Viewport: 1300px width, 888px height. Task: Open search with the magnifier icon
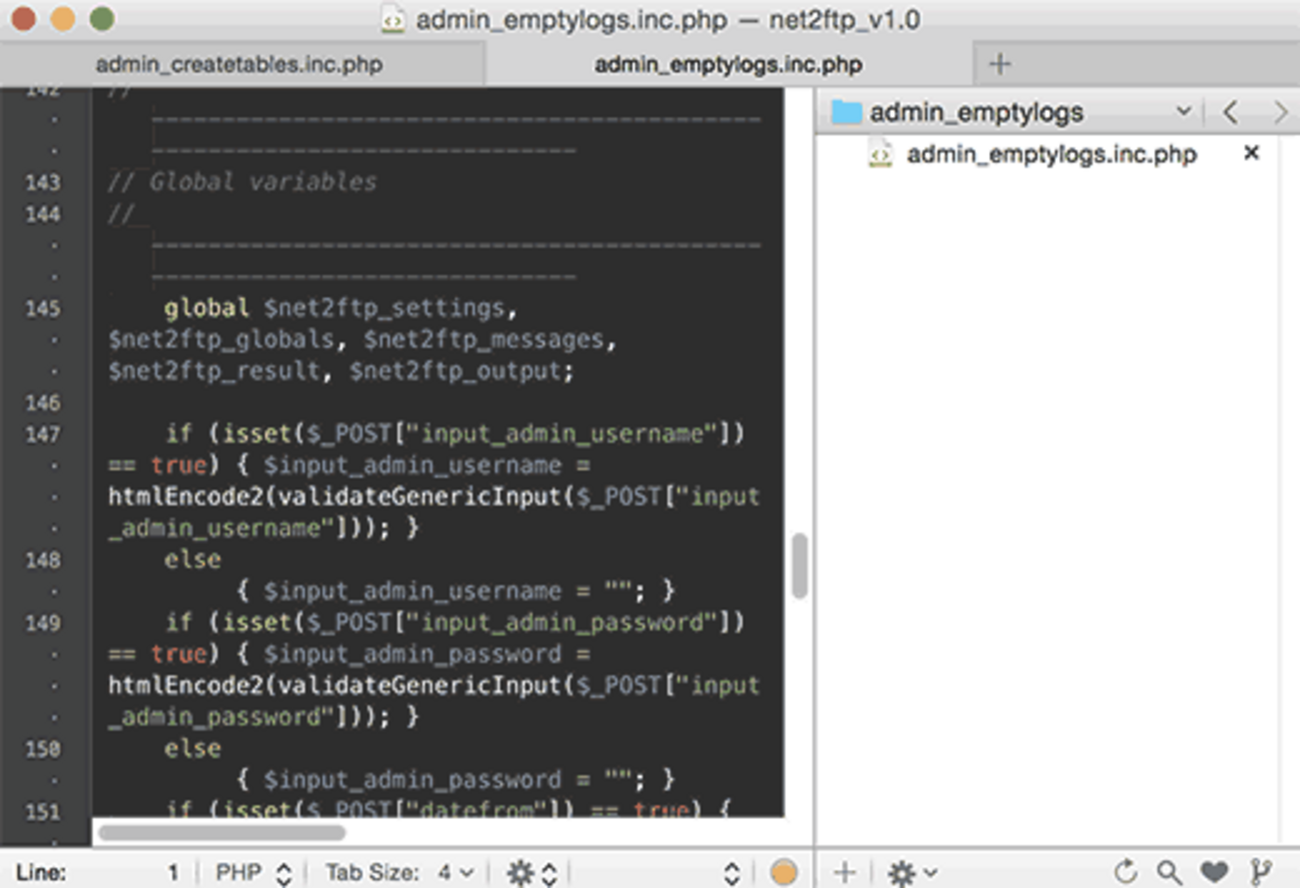pos(1171,871)
